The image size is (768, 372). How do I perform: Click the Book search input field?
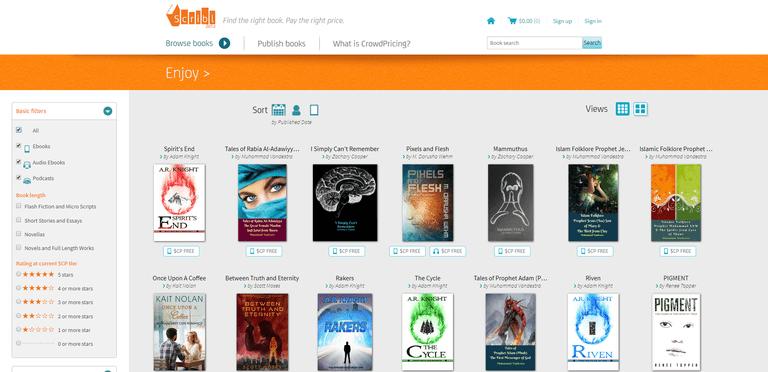point(534,43)
